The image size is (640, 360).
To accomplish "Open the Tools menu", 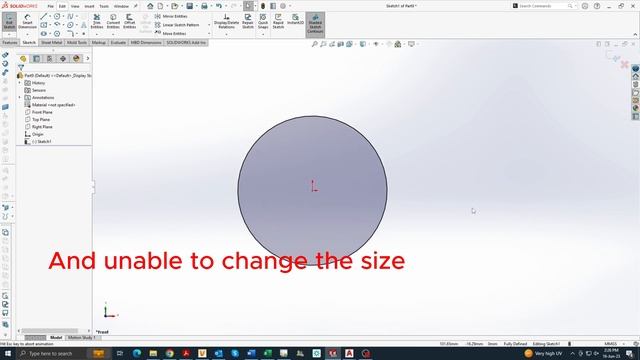I will 104,7.
